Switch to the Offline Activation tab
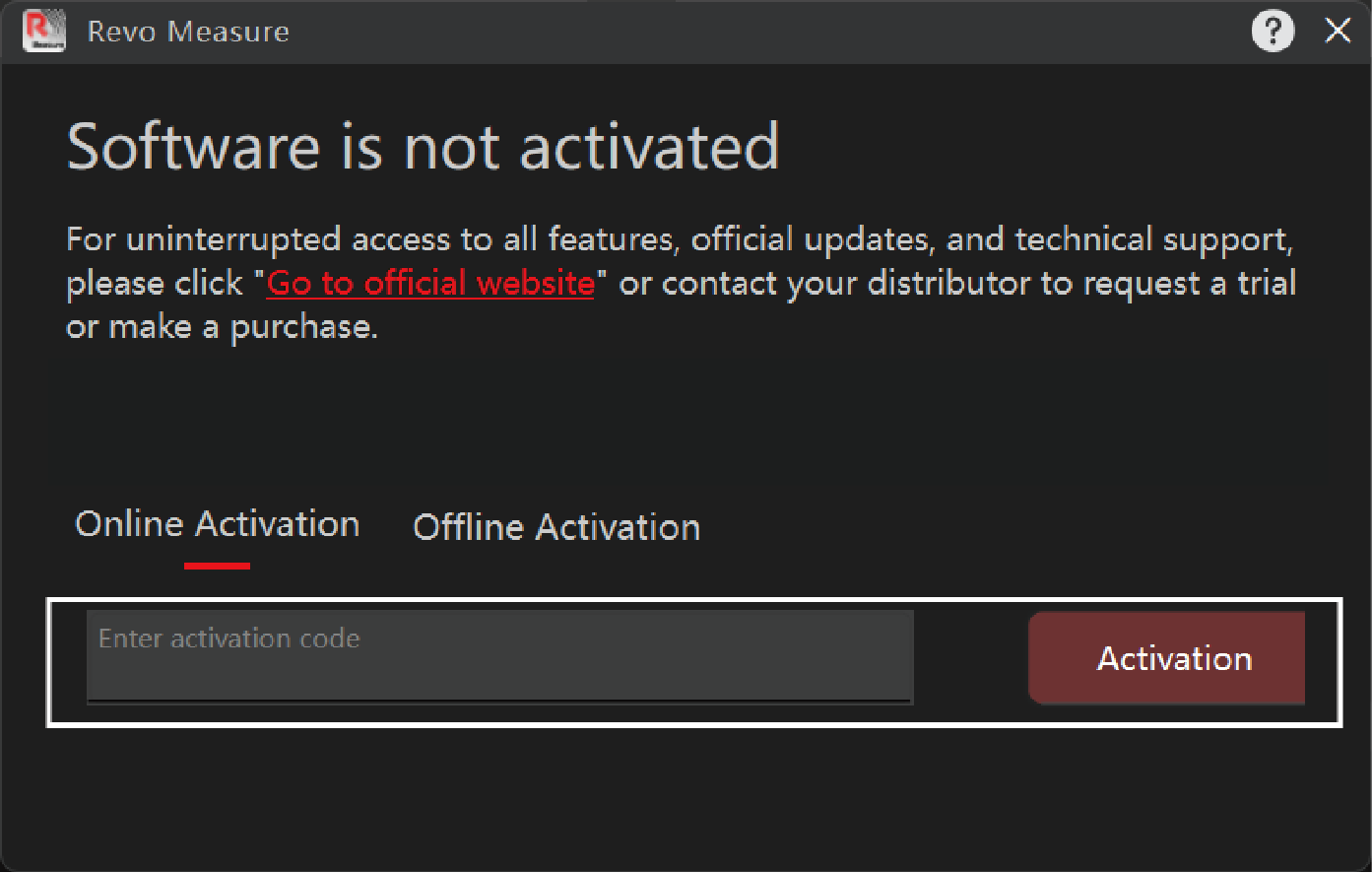 tap(555, 528)
